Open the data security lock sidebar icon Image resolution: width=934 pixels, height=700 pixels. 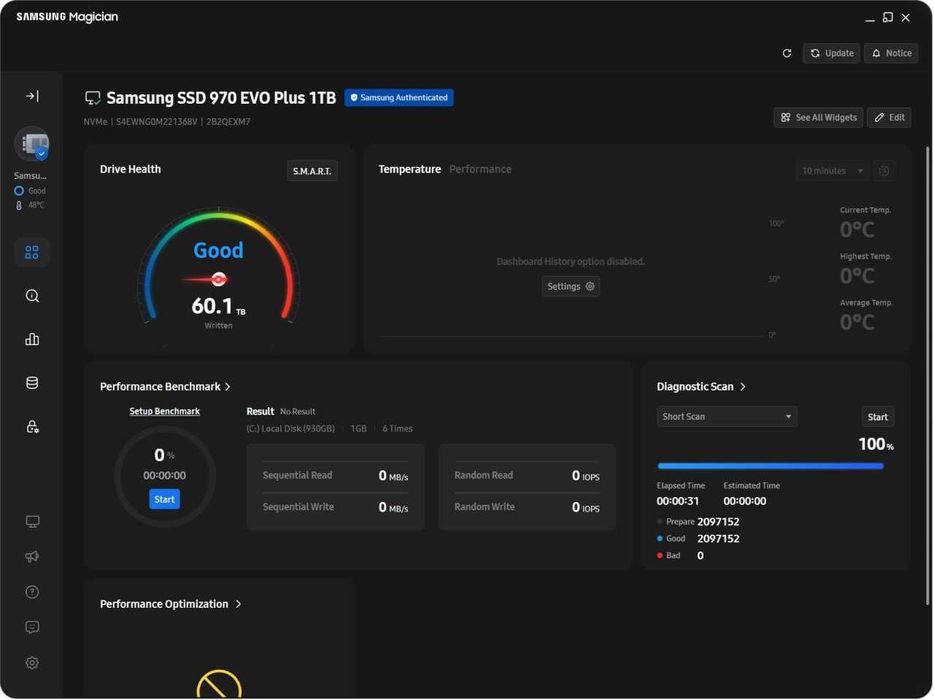[32, 427]
